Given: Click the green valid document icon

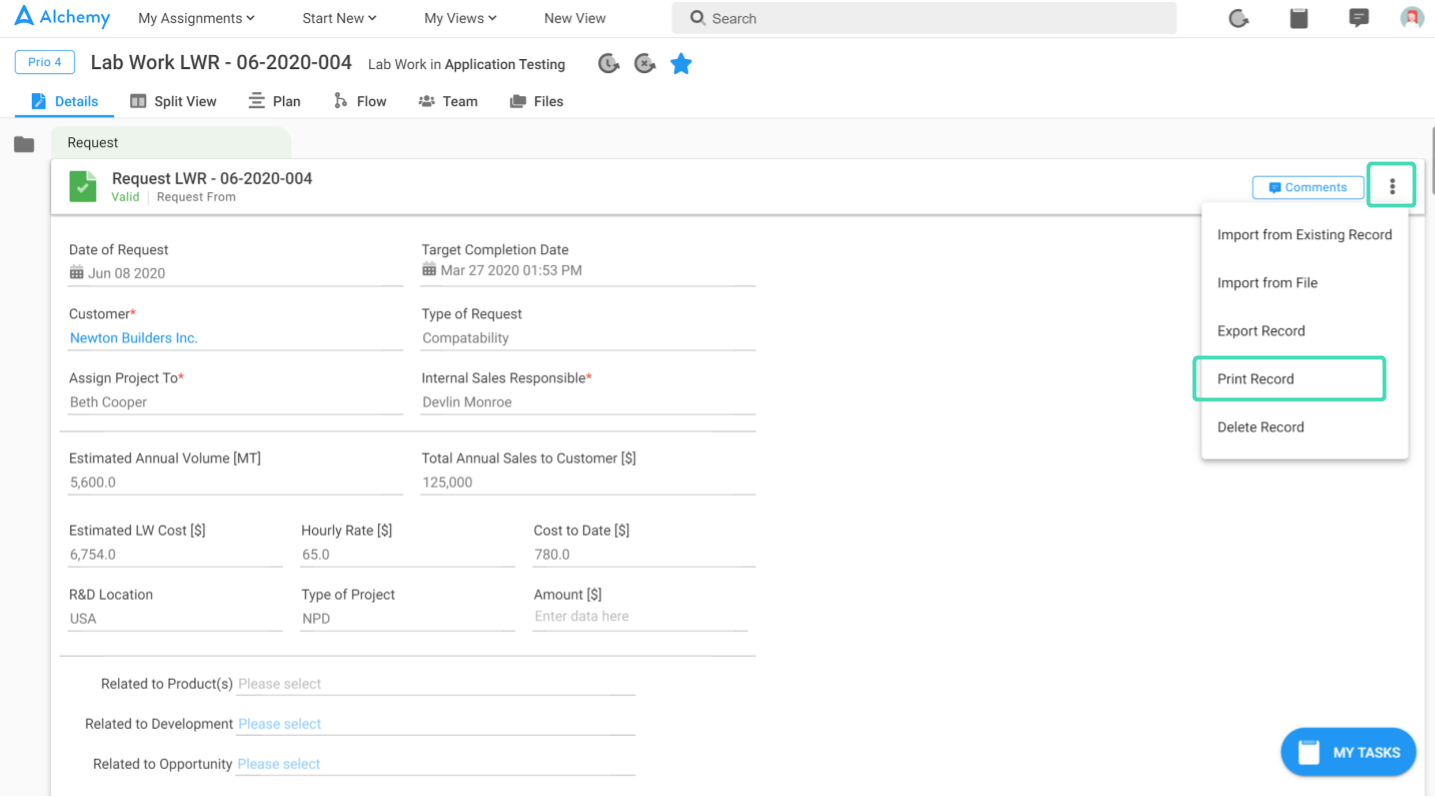Looking at the screenshot, I should [x=83, y=186].
